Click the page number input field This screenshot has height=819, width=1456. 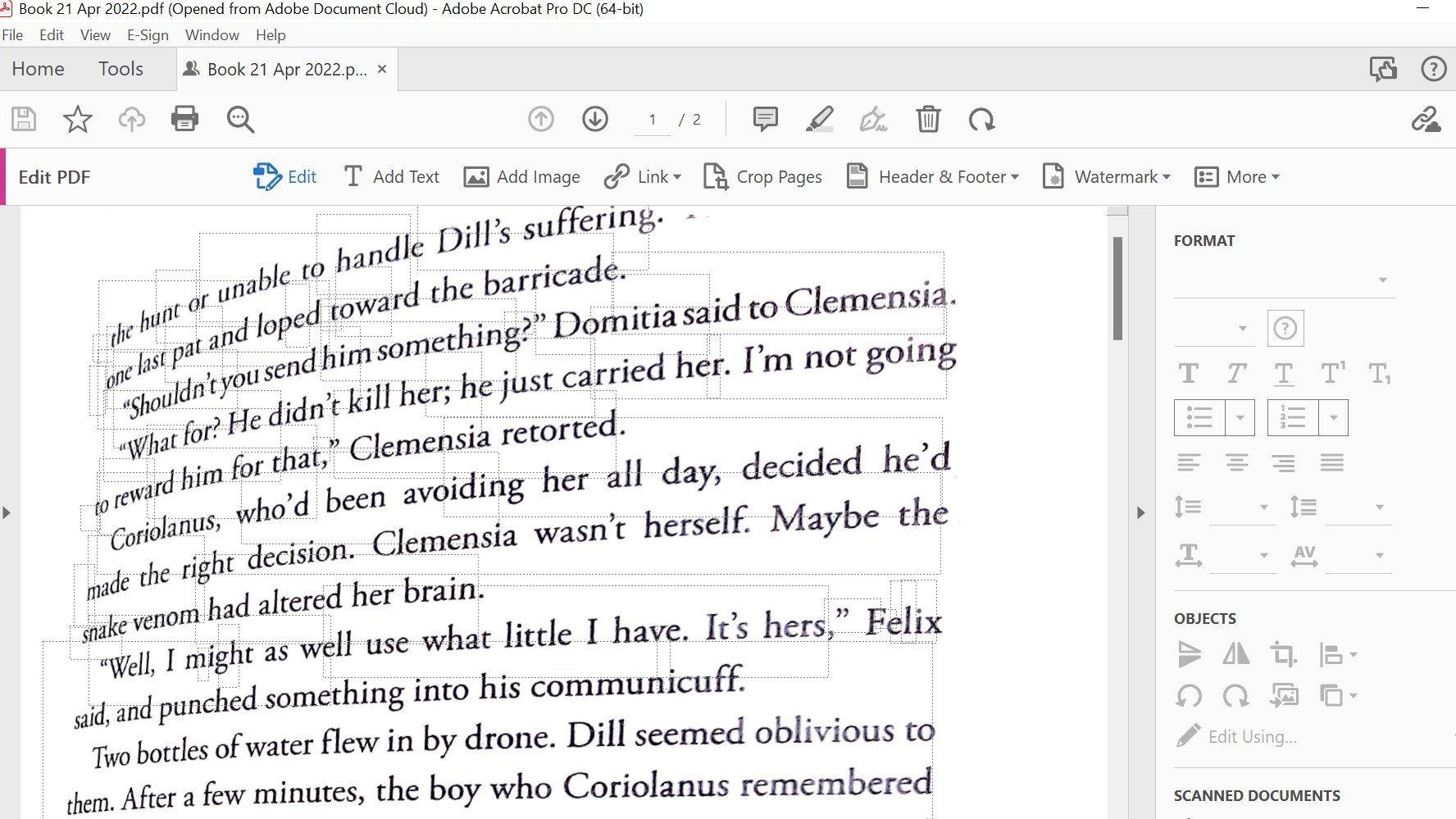(653, 120)
